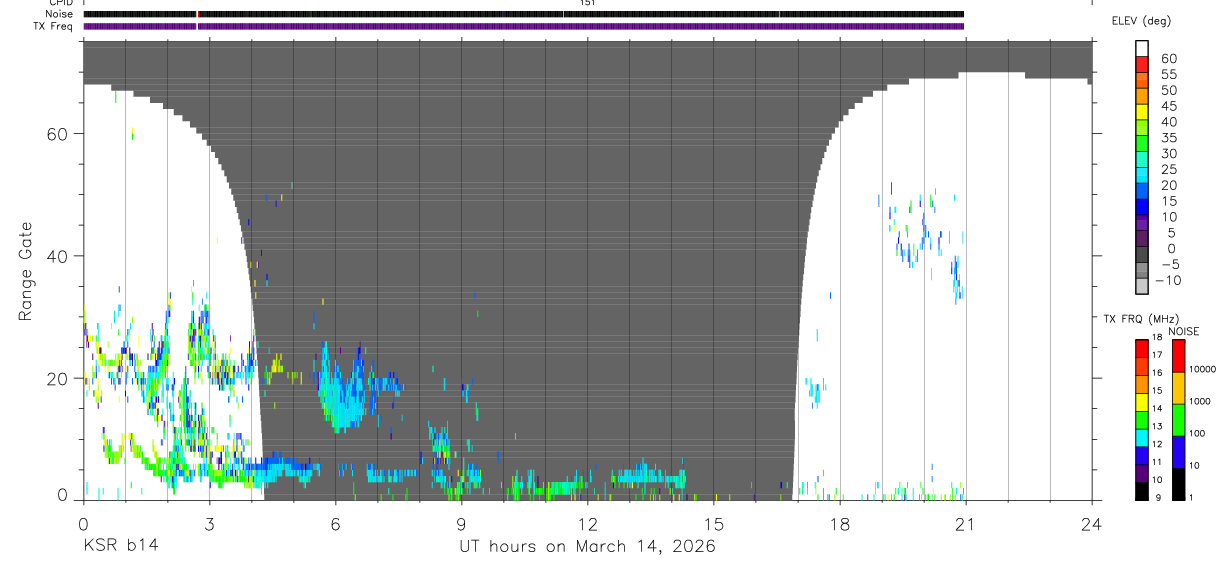
Task: Select the cyan swatch in the TX FRQ colorbar
Action: [x=1142, y=438]
